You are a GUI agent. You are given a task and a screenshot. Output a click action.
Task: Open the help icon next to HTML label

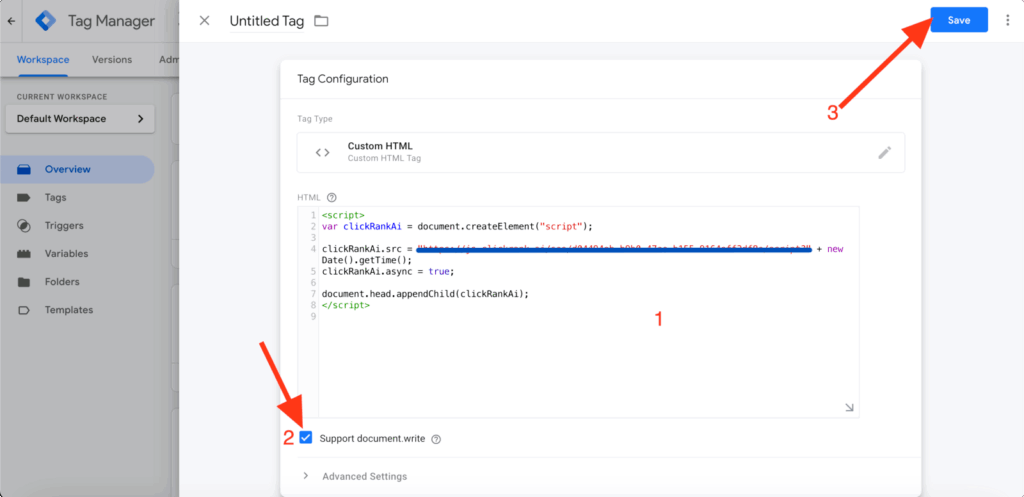(331, 197)
